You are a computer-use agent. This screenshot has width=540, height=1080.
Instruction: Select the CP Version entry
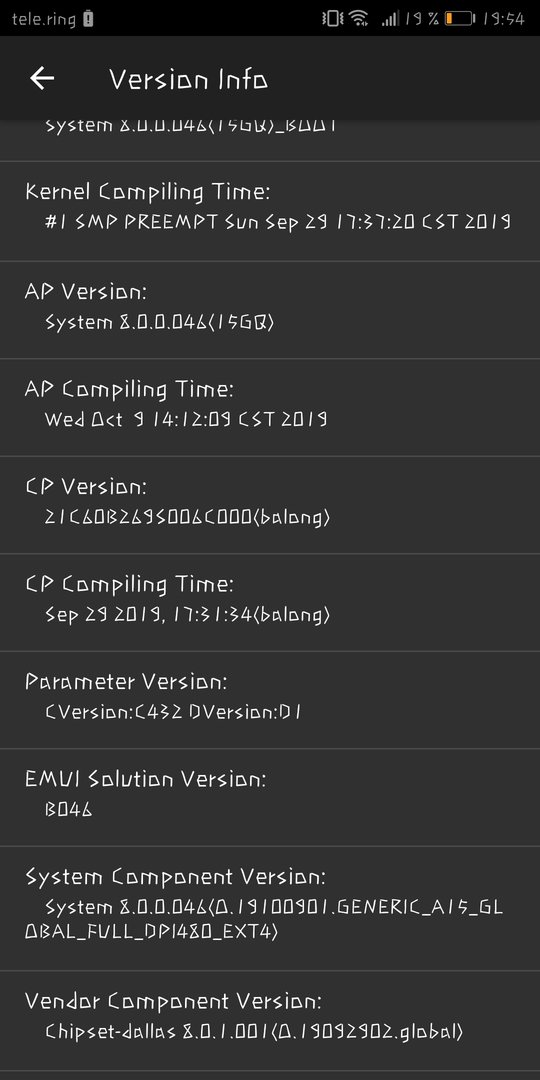(x=270, y=506)
